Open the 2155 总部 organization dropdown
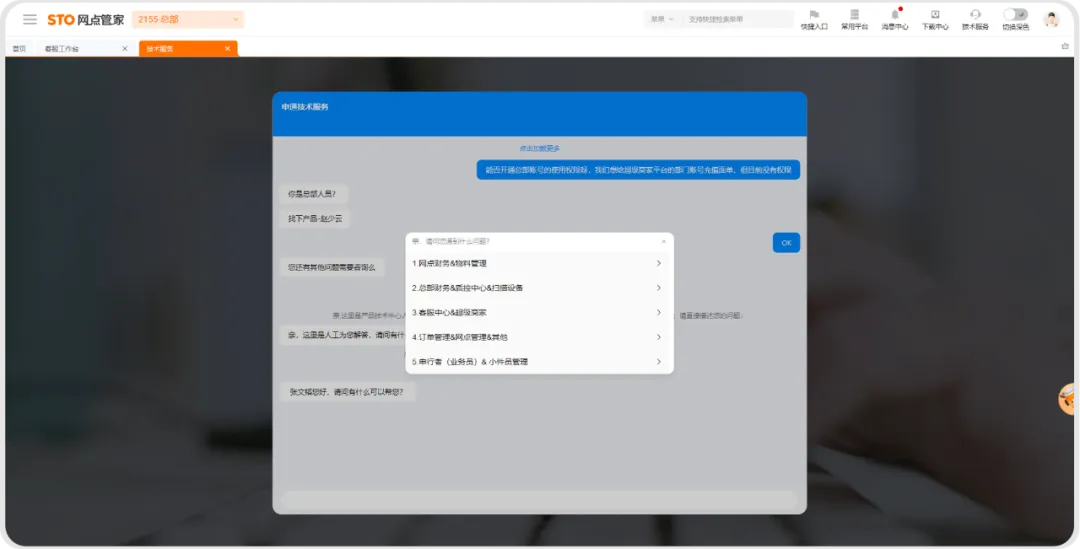Screen dimensions: 1080x549 (x=188, y=19)
